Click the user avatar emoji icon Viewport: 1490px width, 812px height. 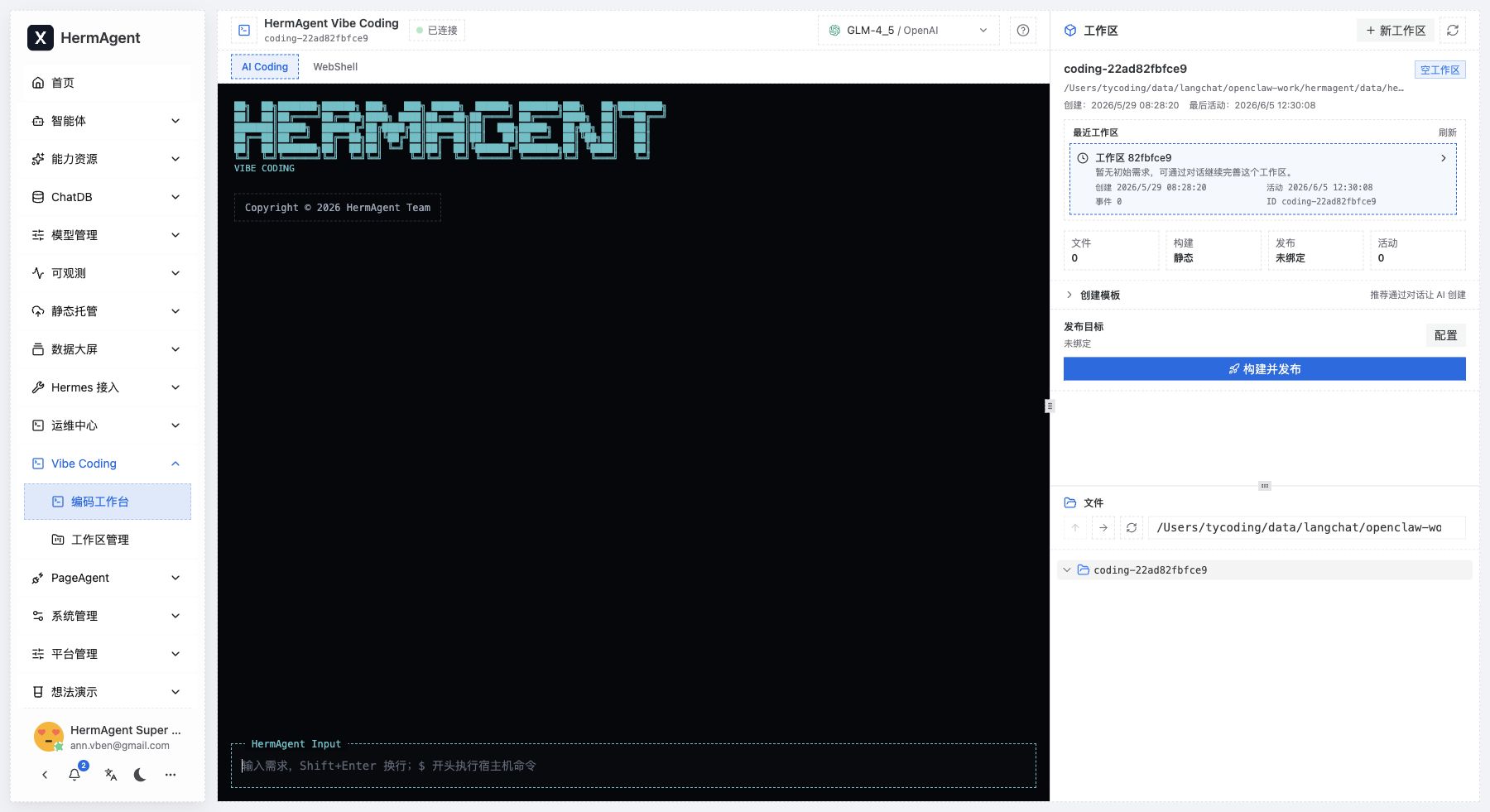(x=49, y=737)
